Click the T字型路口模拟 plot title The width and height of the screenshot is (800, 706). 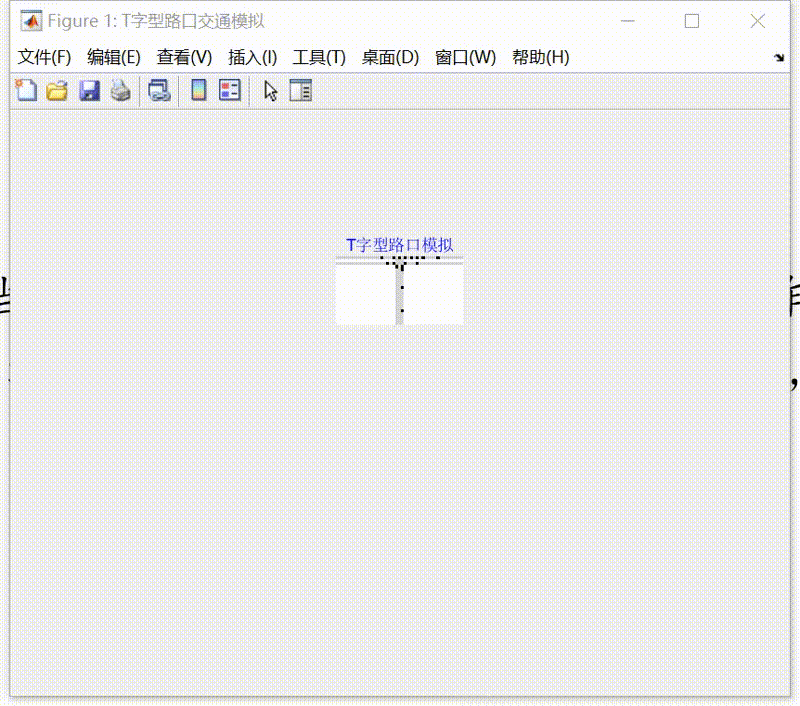coord(400,244)
